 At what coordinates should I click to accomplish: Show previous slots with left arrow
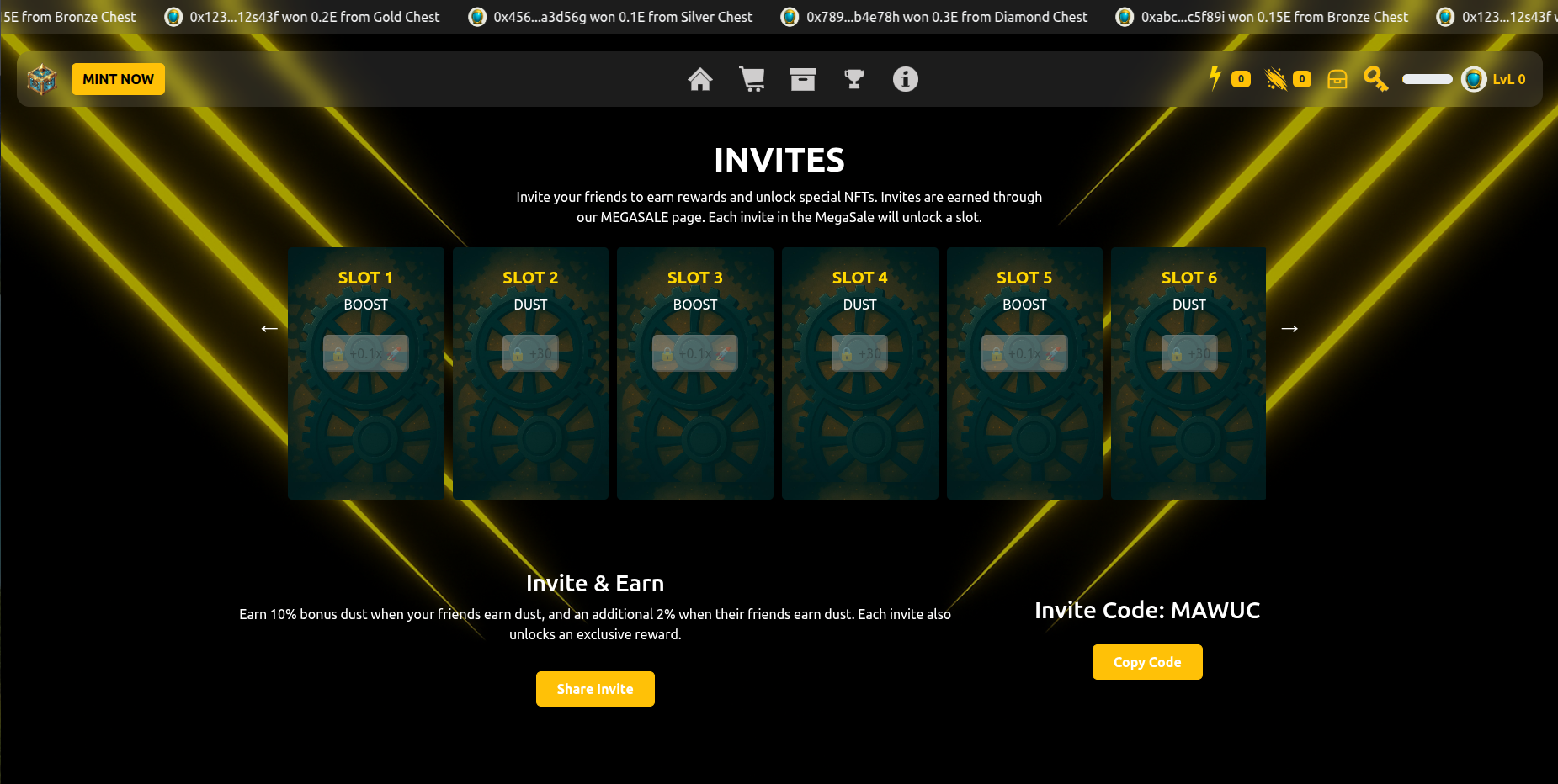269,328
